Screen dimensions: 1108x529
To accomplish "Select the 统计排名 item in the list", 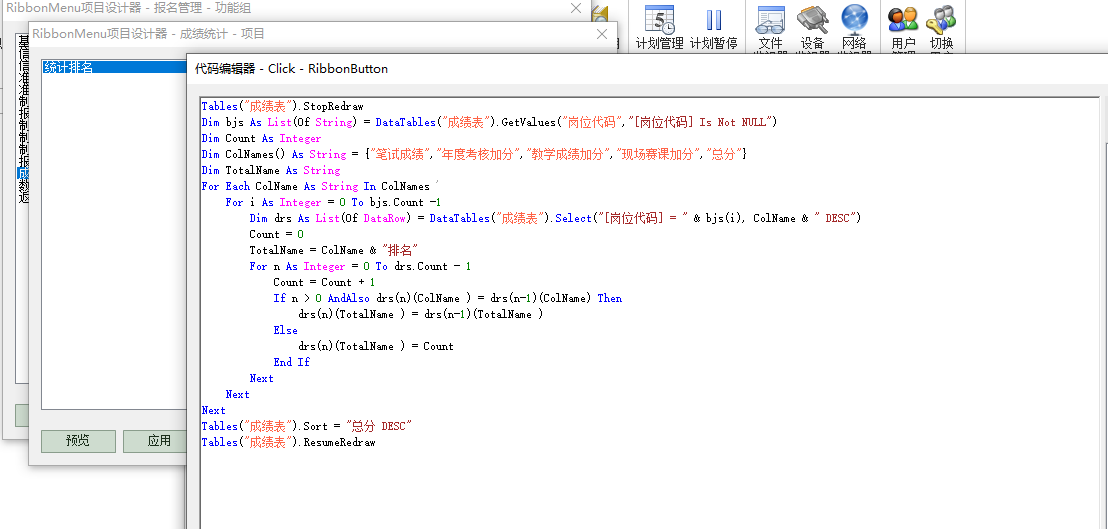I will coord(69,68).
